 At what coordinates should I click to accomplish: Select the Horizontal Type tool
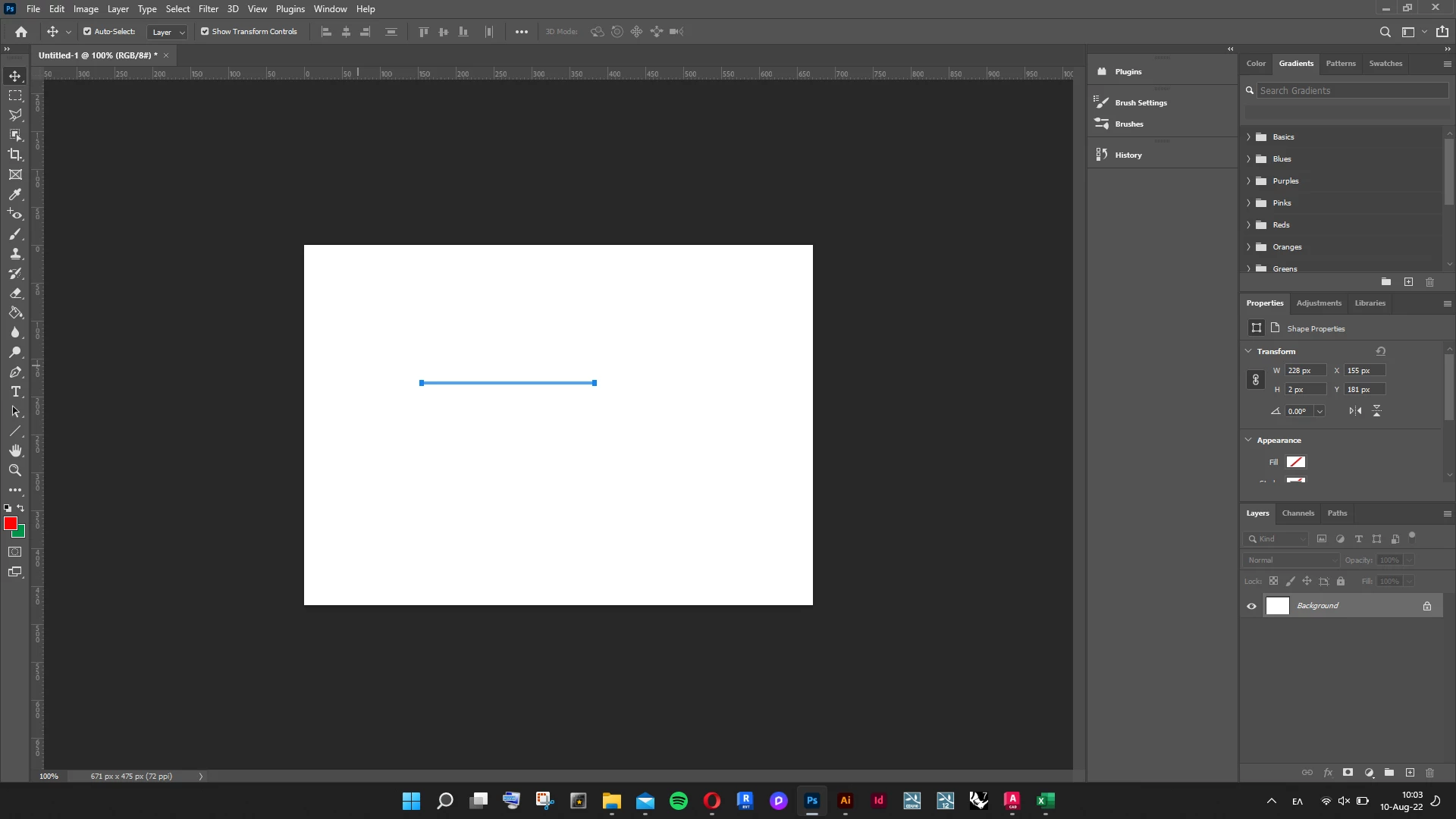click(x=15, y=392)
